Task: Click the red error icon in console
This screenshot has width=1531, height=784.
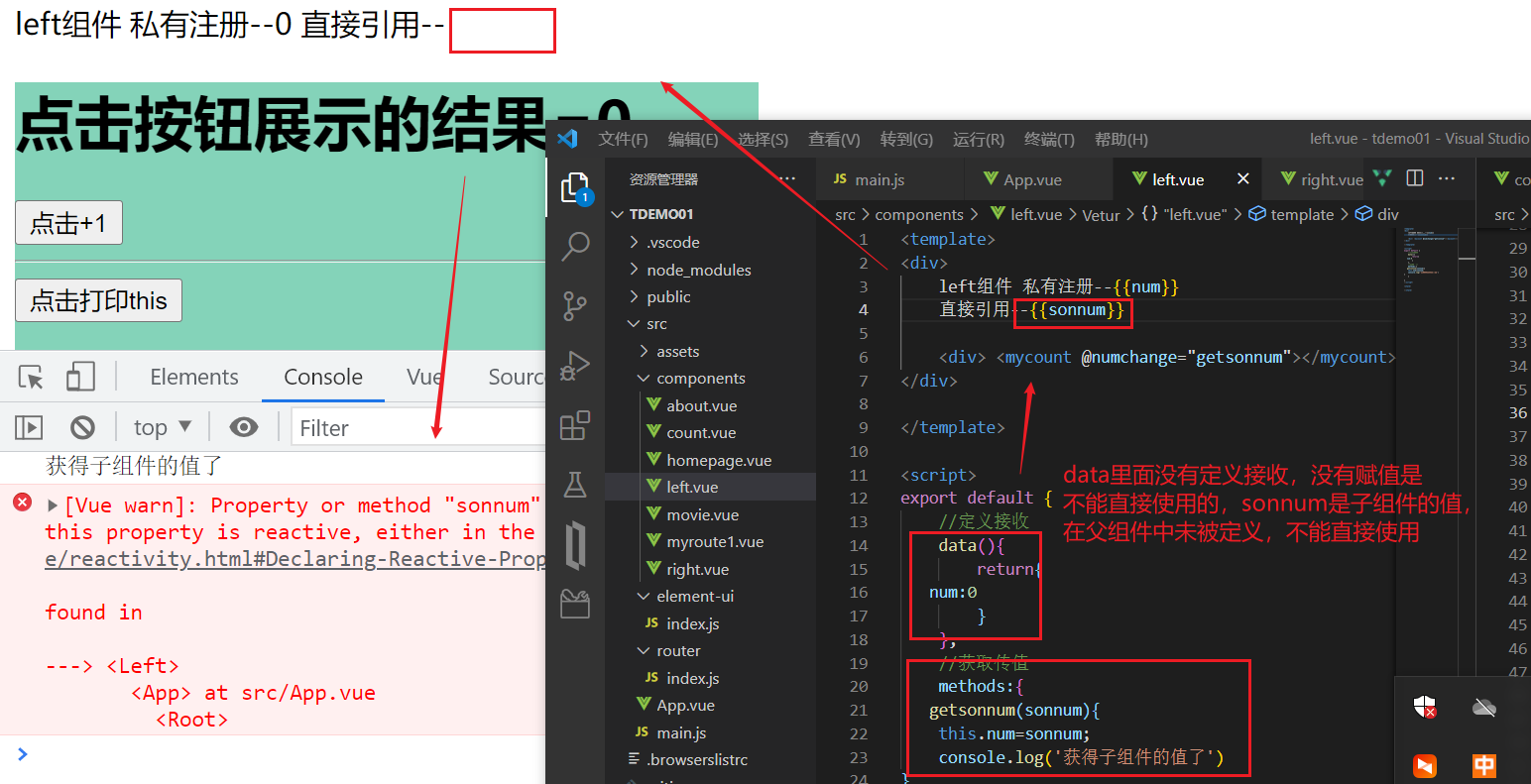Action: click(22, 503)
